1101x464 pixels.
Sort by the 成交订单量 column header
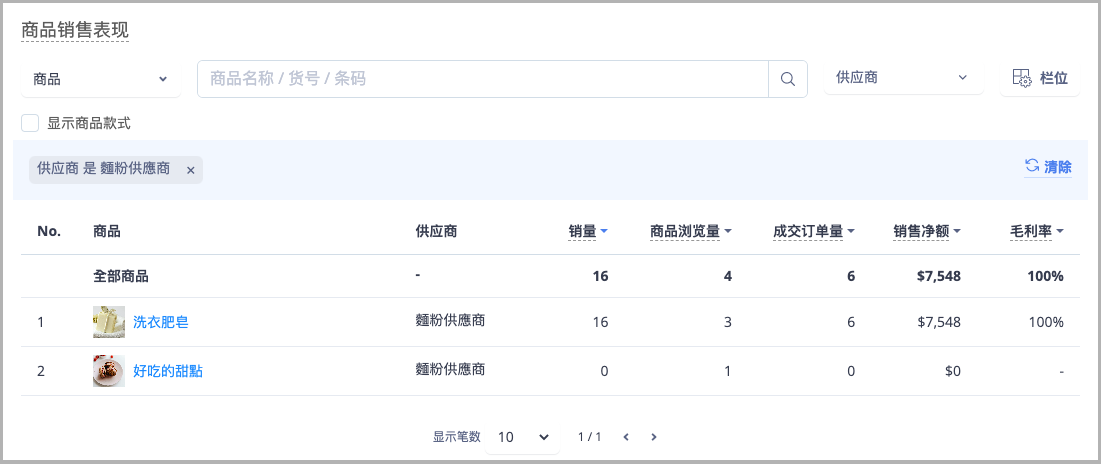[x=813, y=231]
